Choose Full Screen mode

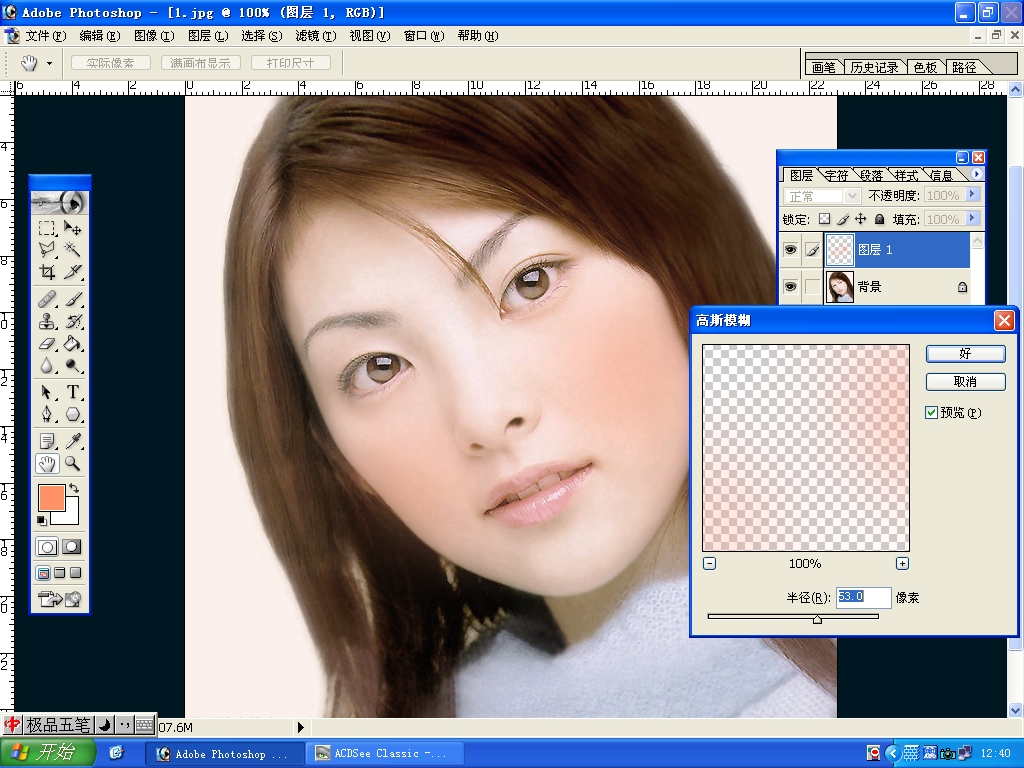pos(76,573)
